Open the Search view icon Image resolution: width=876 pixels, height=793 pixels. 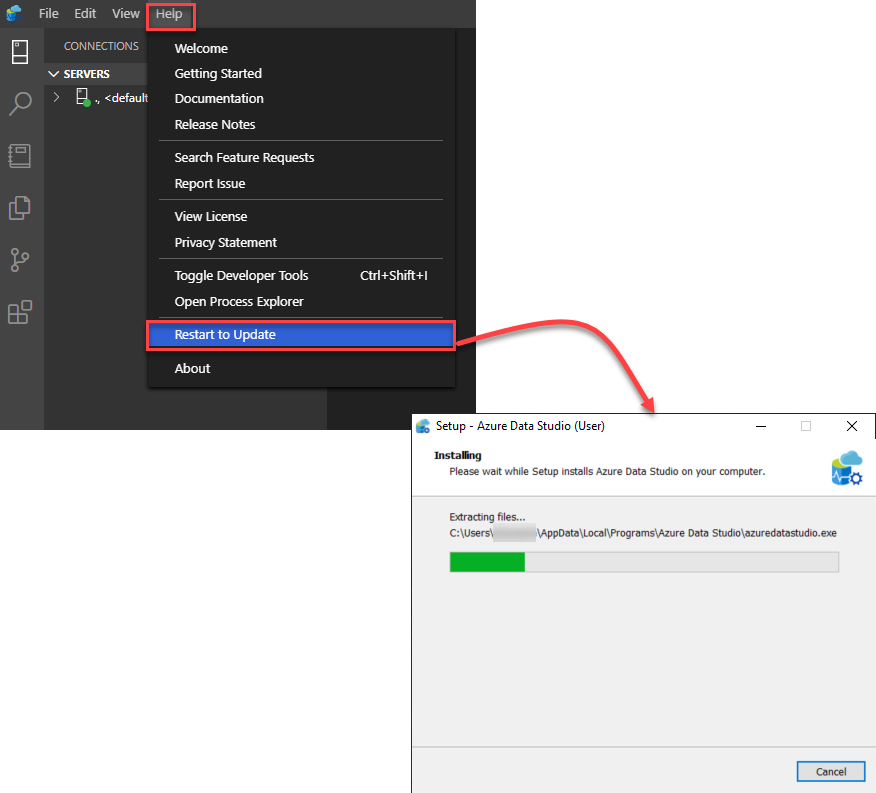tap(20, 104)
